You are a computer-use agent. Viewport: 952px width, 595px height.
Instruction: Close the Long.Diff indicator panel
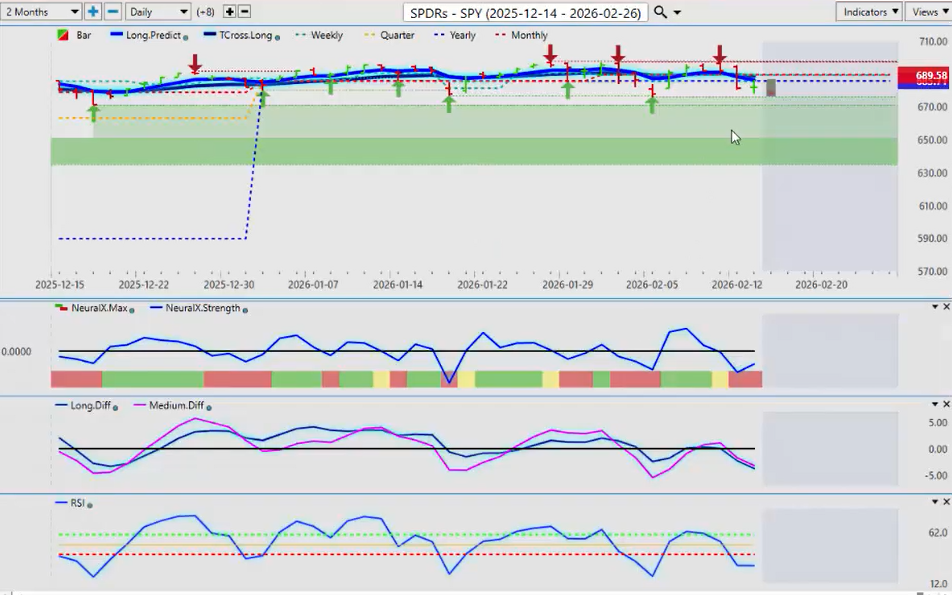[x=945, y=405]
